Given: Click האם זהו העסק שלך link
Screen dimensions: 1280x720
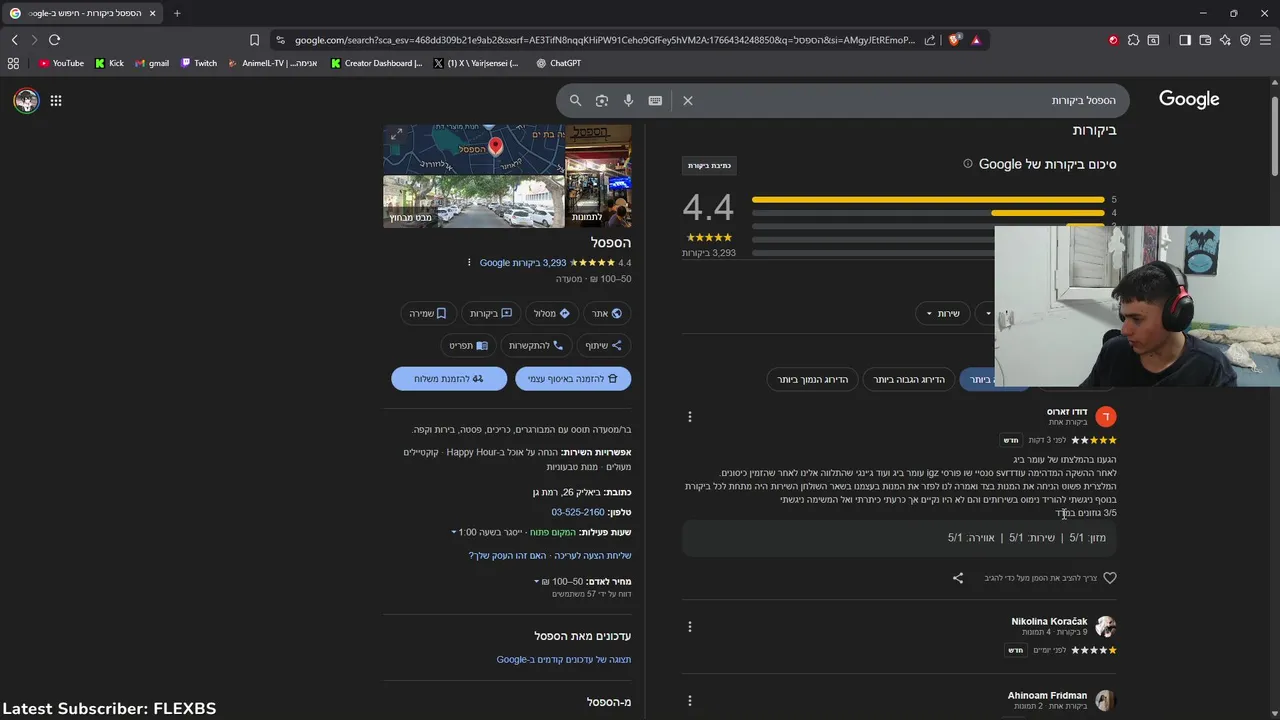Looking at the screenshot, I should [507, 556].
